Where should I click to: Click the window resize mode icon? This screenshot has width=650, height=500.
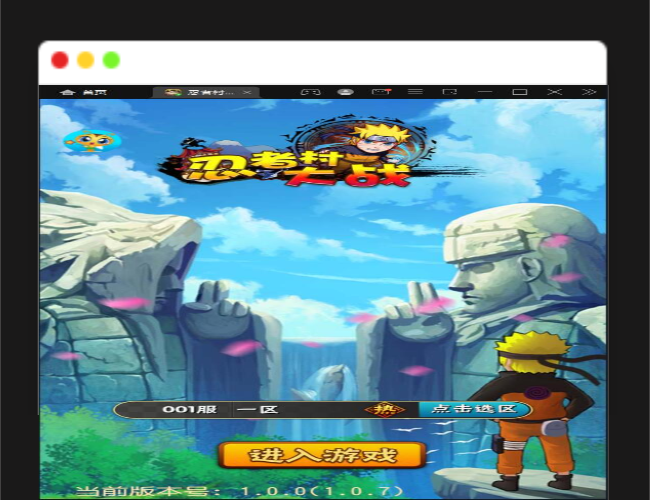[450, 92]
